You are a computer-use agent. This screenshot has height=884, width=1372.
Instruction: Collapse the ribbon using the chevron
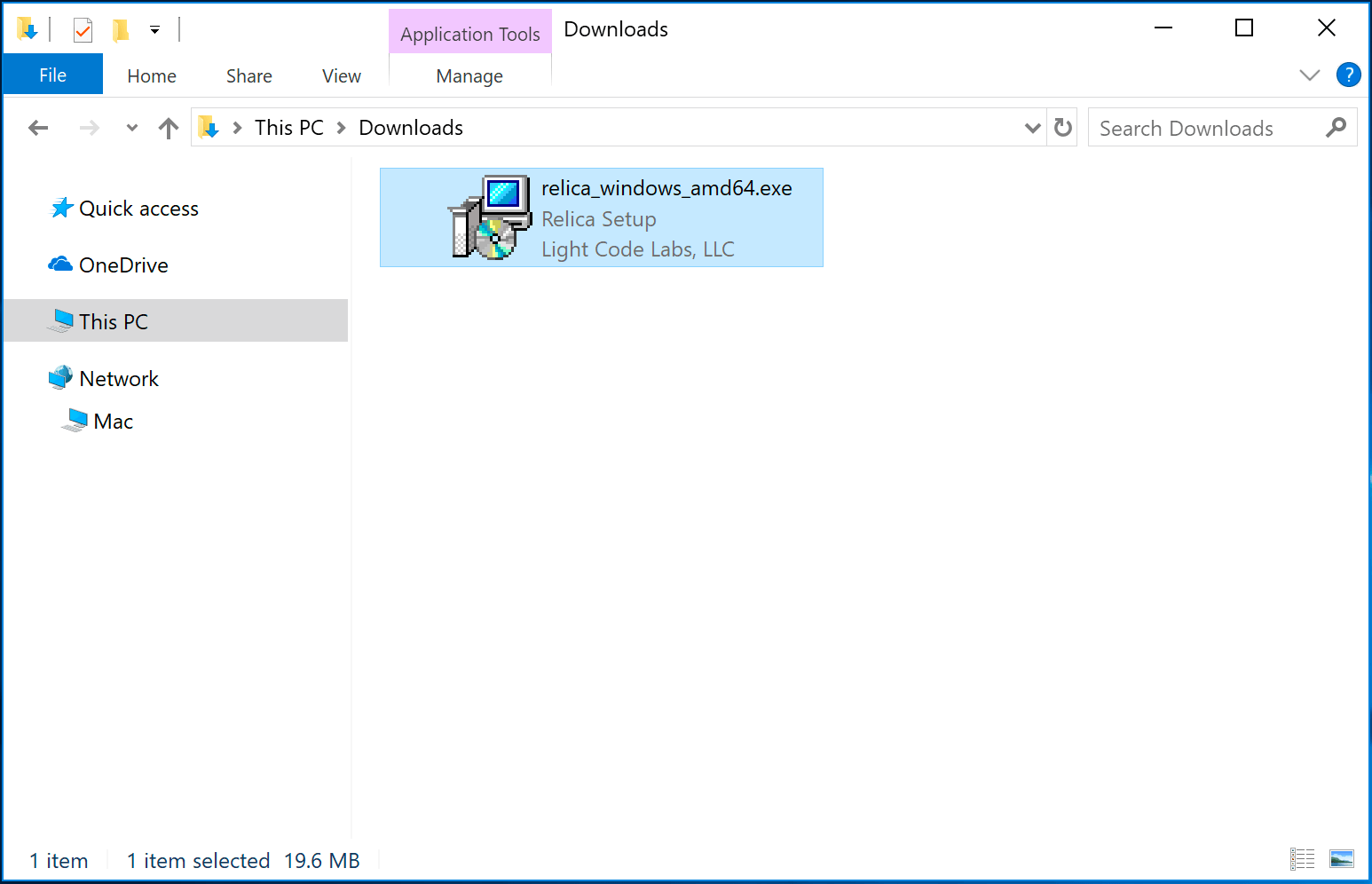click(1310, 75)
